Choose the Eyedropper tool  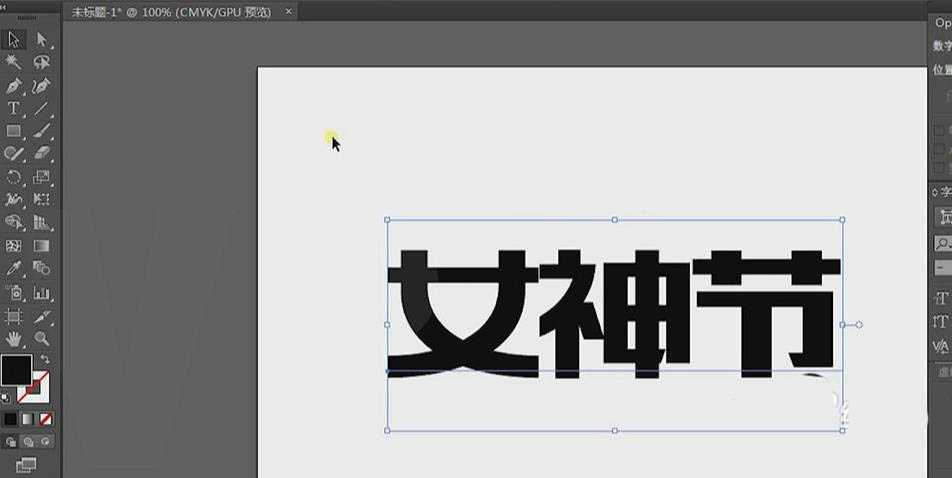click(x=14, y=268)
